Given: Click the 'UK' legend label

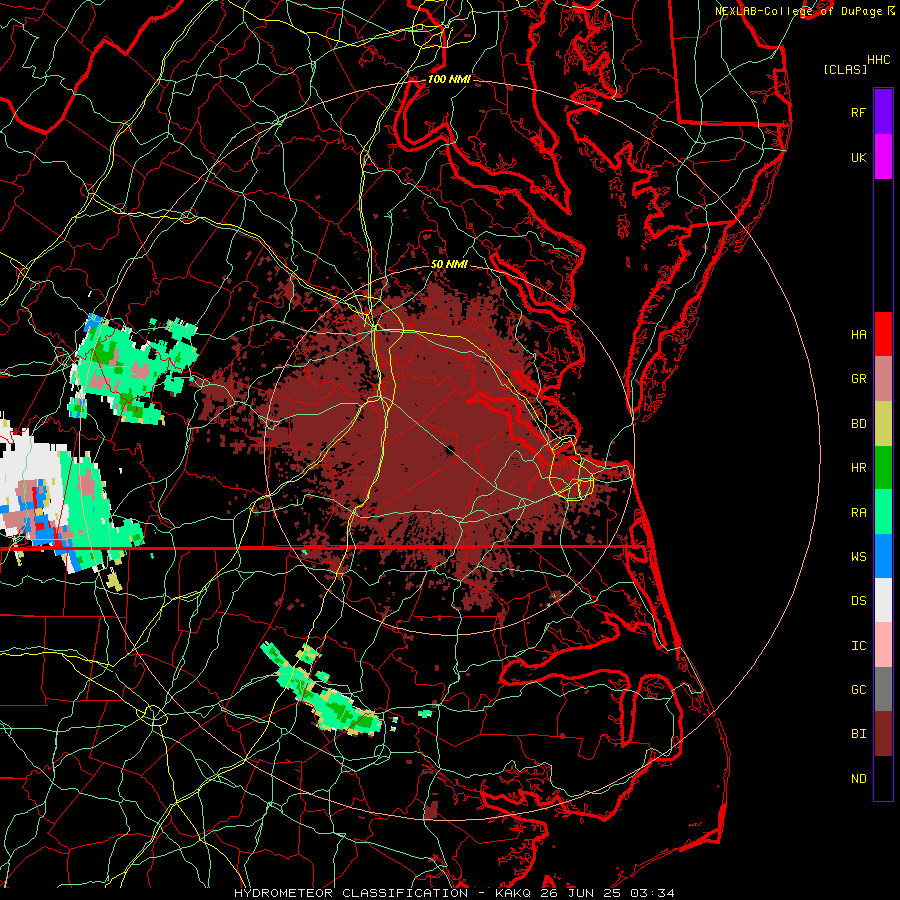Looking at the screenshot, I should point(858,157).
